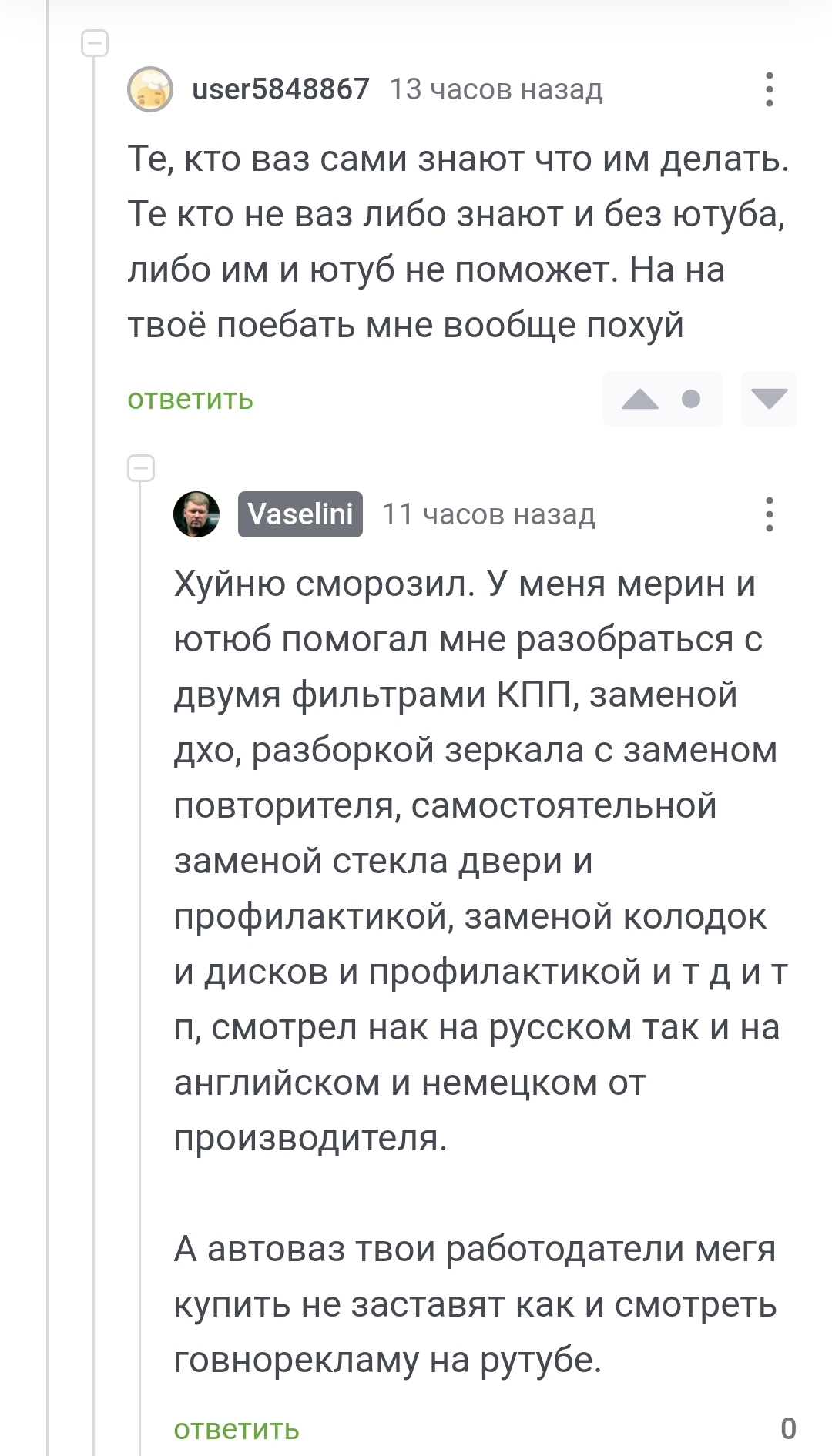
Task: Downvote user5848867's comment
Action: [x=769, y=399]
